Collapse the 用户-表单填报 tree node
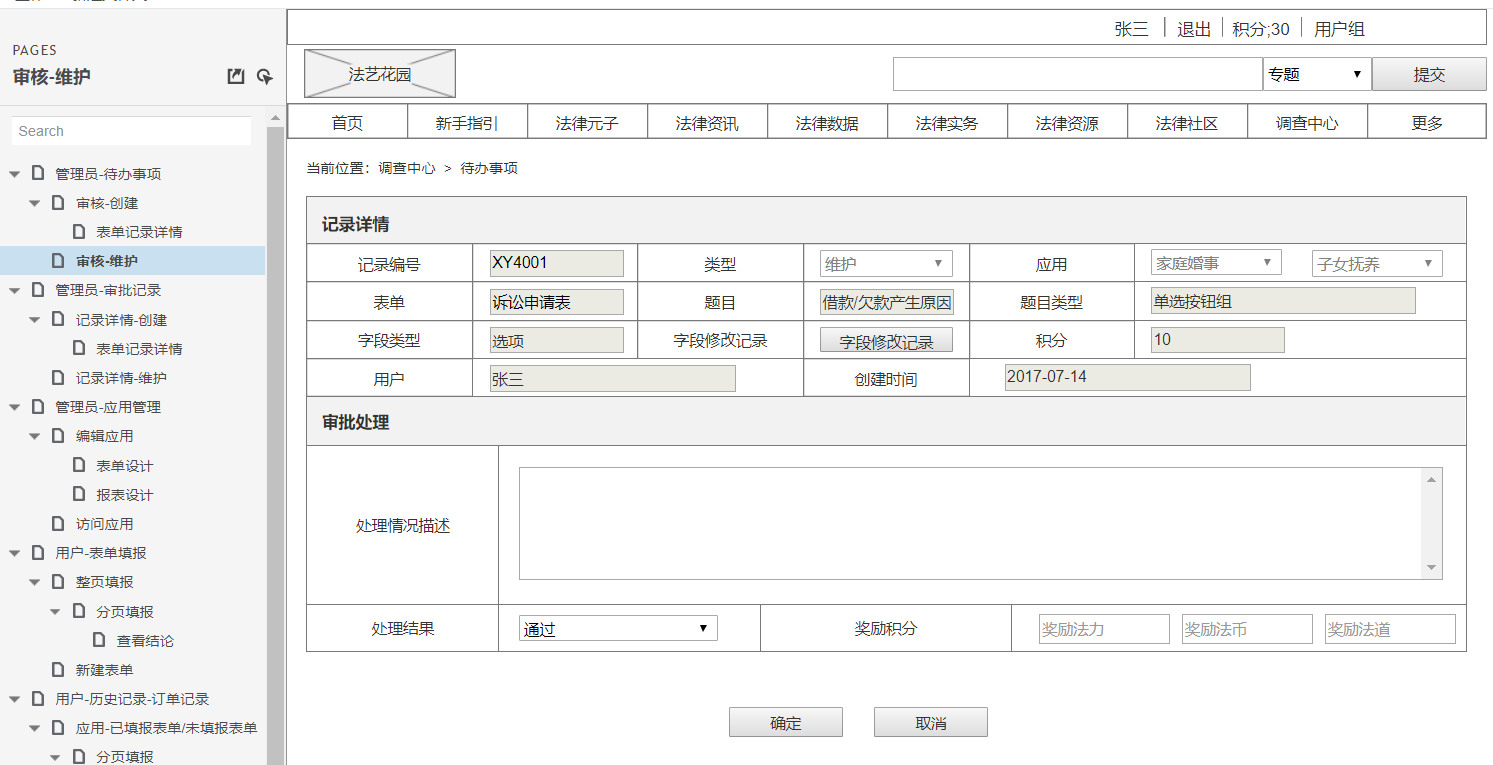 click(14, 553)
